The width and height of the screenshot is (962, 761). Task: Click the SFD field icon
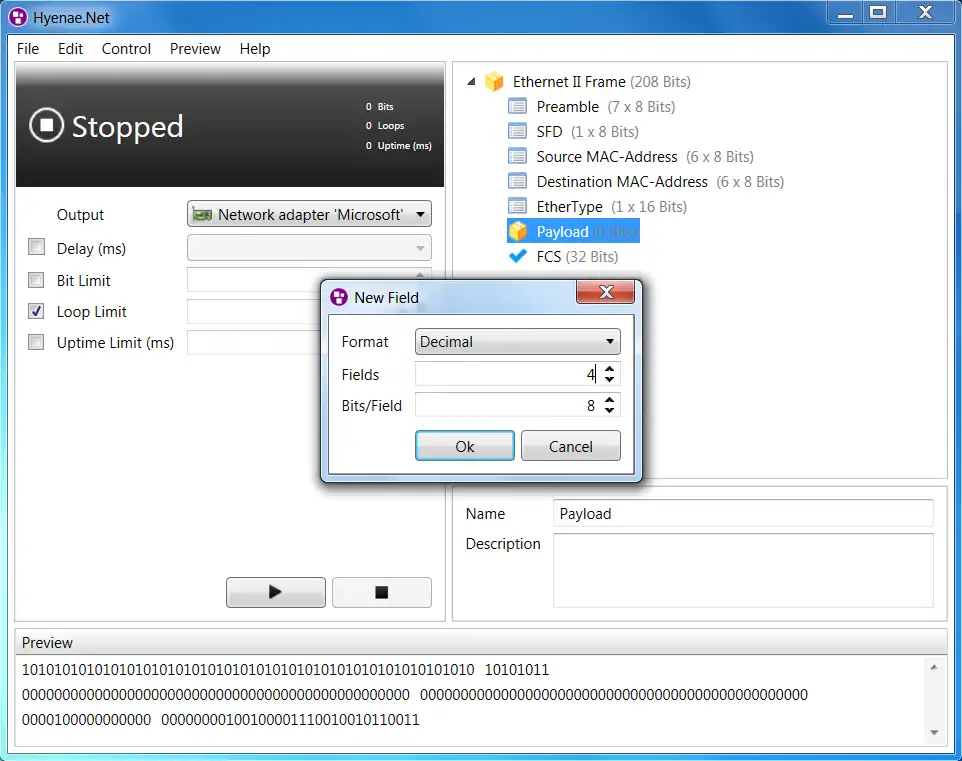click(x=517, y=131)
